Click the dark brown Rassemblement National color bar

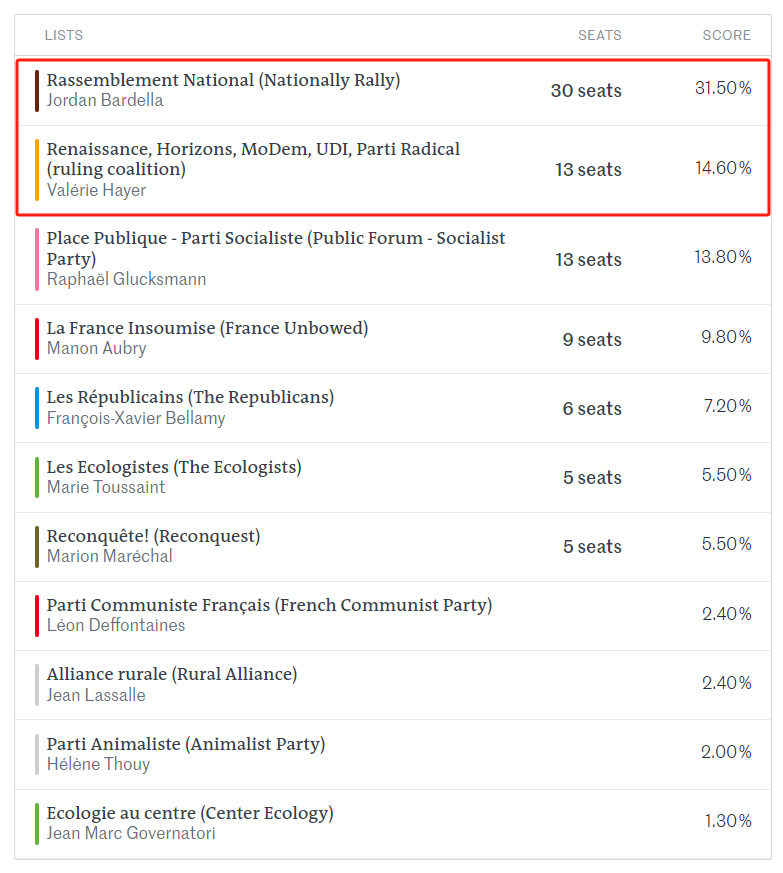pyautogui.click(x=37, y=91)
